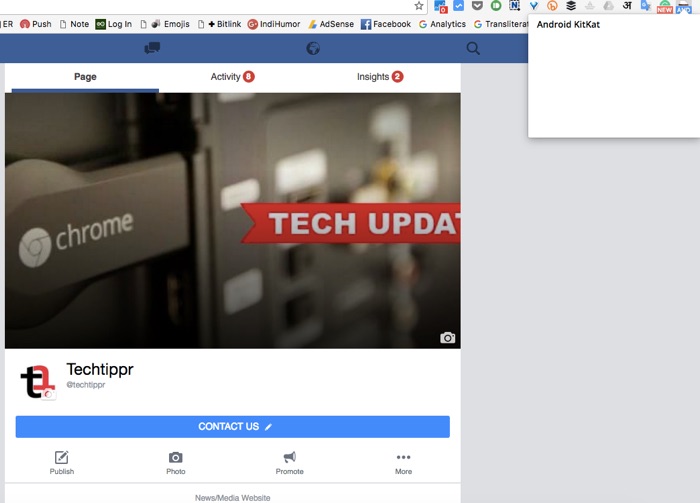Change Techtippr profile picture camera badge
Viewport: 700px width, 503px height.
(49, 395)
